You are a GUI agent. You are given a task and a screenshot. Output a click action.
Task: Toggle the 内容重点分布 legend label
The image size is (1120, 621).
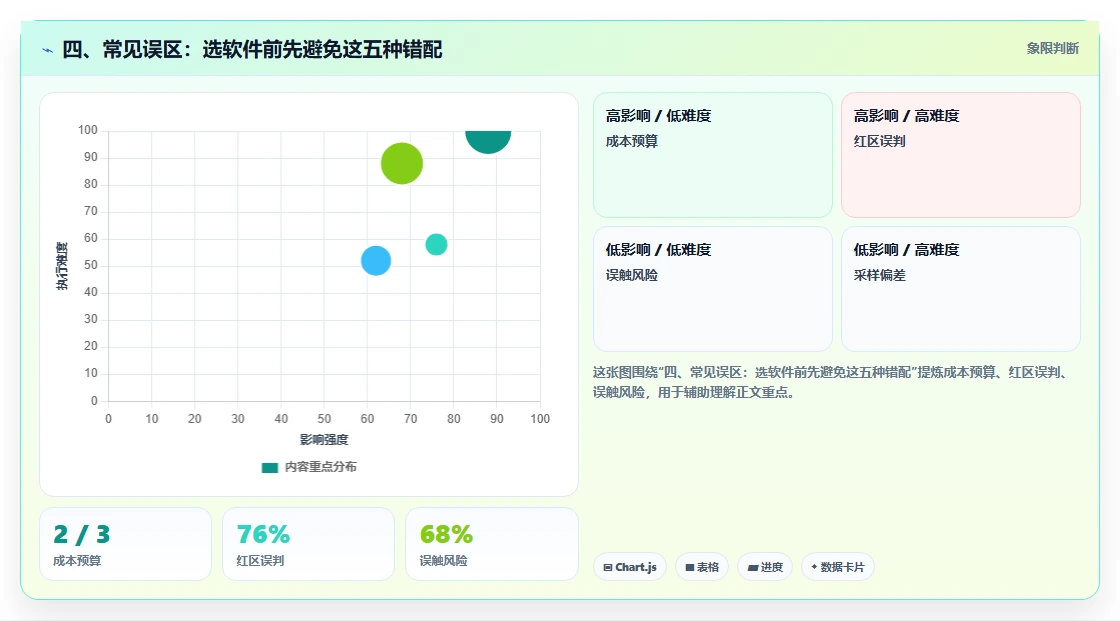(x=320, y=467)
